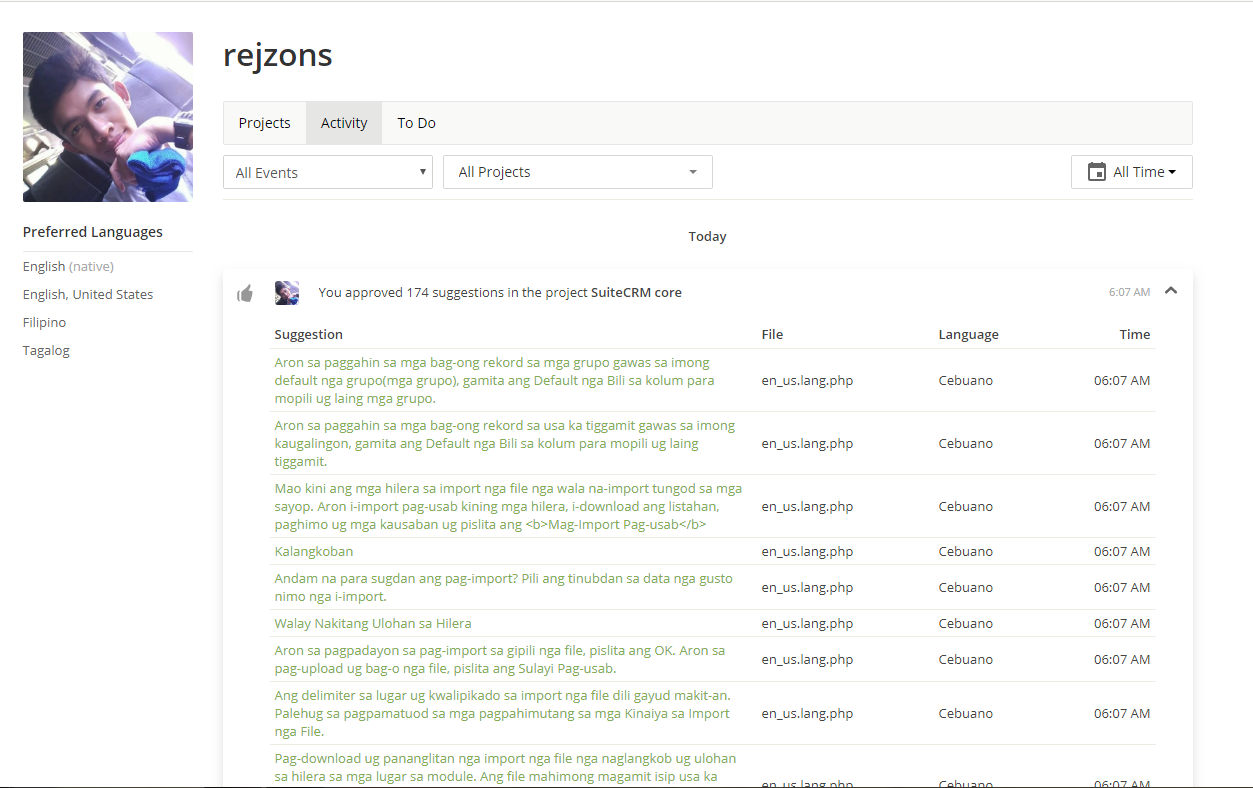1253x788 pixels.
Task: Click the Tagalog preferred language
Action: (x=46, y=350)
